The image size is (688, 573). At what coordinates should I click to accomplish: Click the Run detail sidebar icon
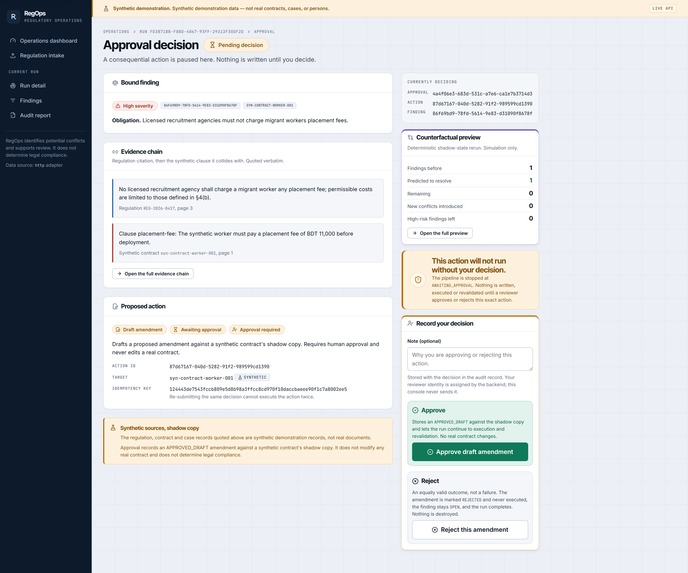13,86
